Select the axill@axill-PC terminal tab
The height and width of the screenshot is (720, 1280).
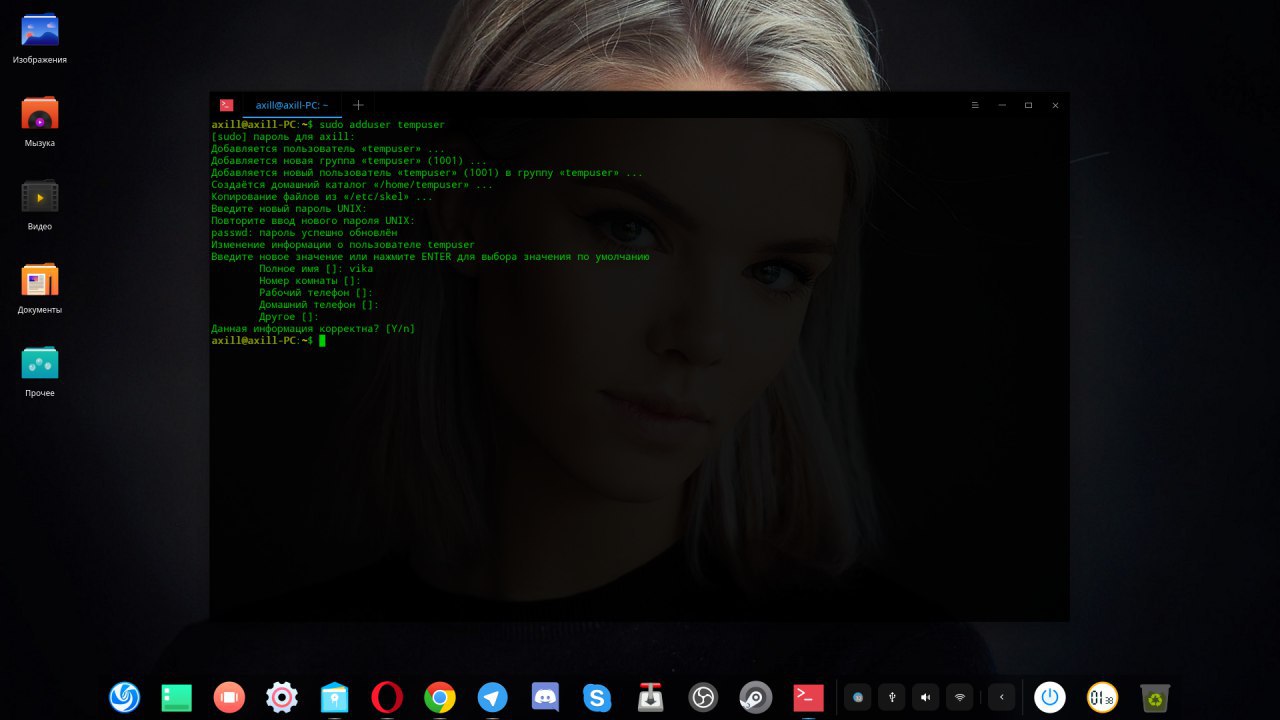[292, 105]
